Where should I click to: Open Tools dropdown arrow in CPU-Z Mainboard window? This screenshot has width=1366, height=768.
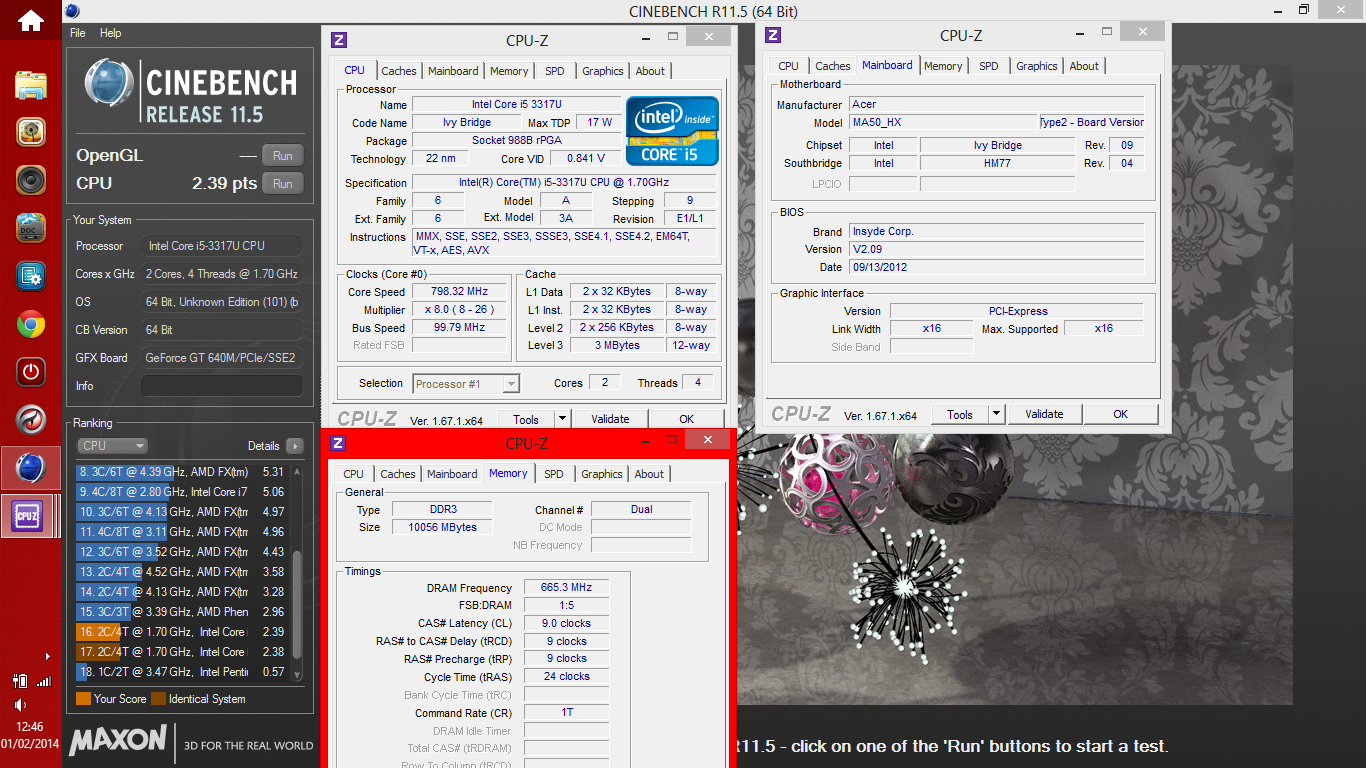click(997, 414)
